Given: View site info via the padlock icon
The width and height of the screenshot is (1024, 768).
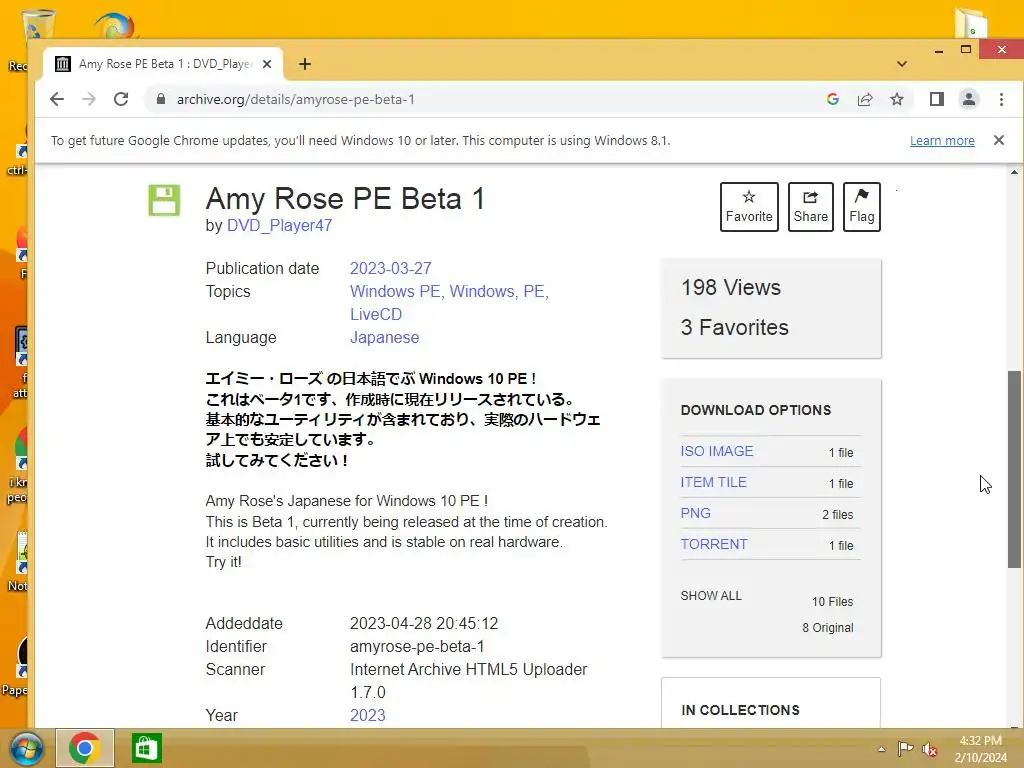Looking at the screenshot, I should 161,99.
